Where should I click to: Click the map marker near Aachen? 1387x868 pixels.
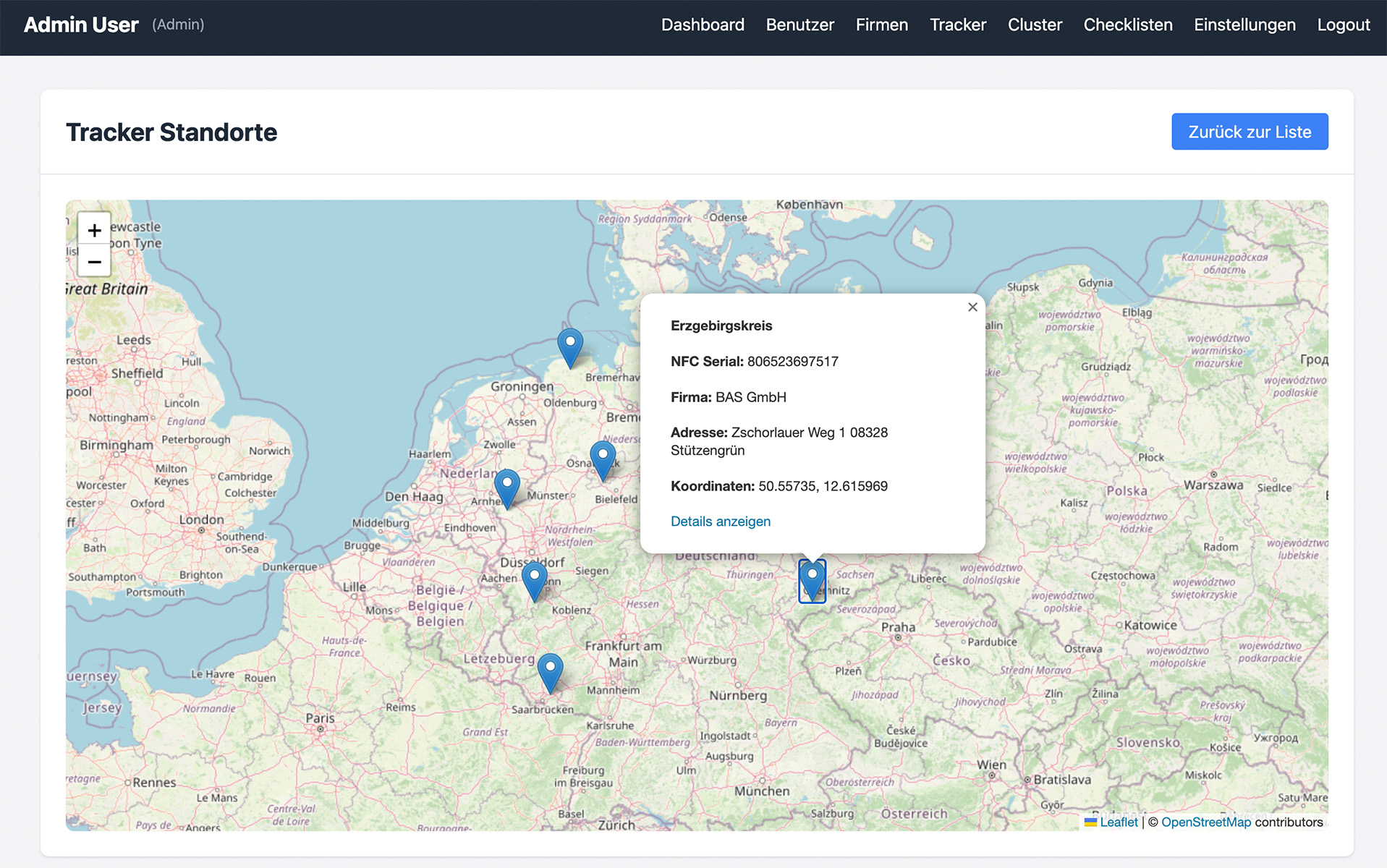535,580
